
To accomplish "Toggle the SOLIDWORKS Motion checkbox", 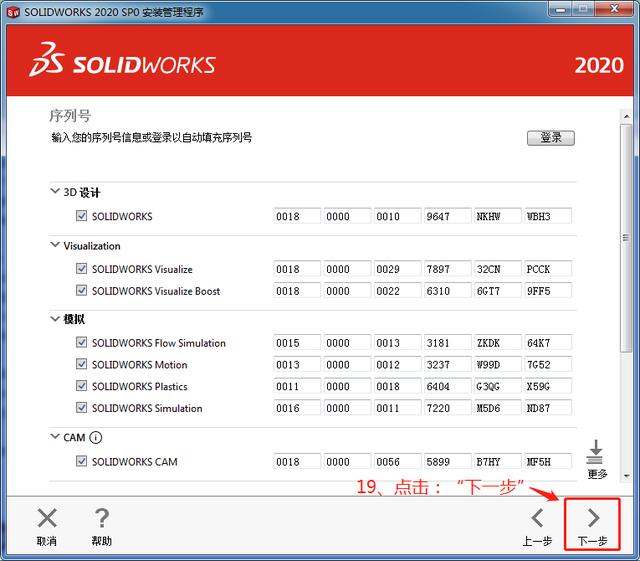I will pos(81,365).
